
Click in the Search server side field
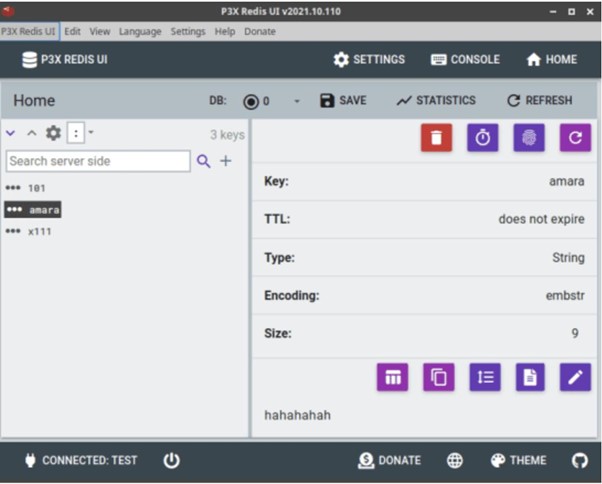pos(98,161)
